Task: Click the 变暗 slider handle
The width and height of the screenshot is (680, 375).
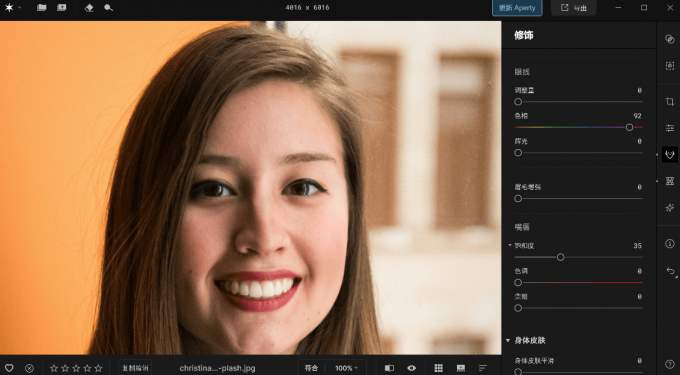Action: pyautogui.click(x=518, y=308)
